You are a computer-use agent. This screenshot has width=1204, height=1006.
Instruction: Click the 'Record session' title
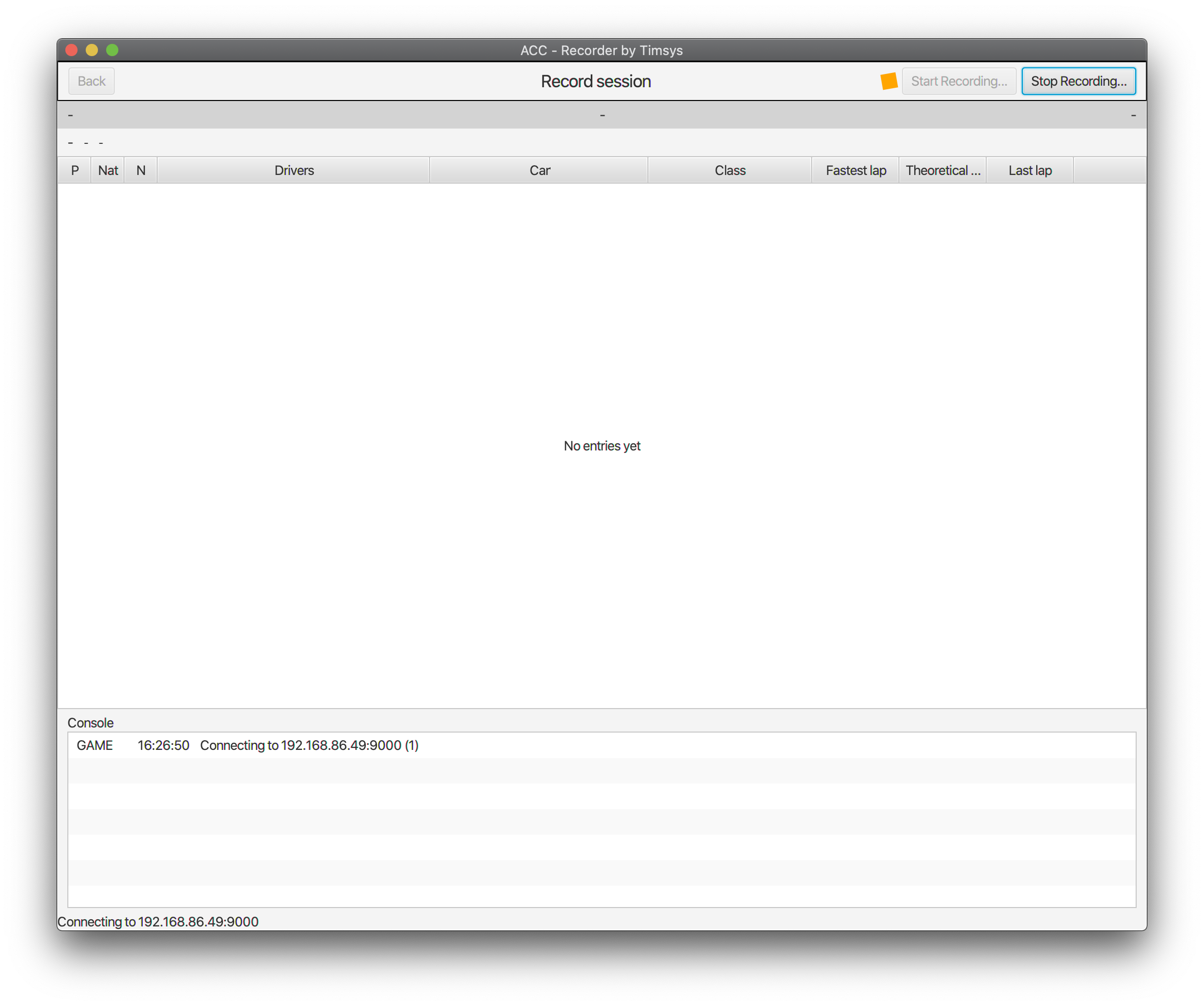(596, 82)
